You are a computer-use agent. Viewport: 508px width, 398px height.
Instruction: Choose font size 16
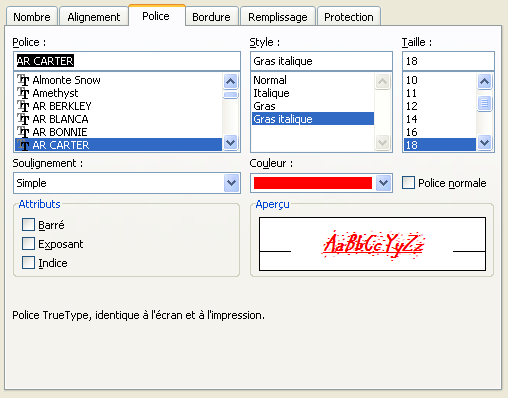[x=440, y=132]
